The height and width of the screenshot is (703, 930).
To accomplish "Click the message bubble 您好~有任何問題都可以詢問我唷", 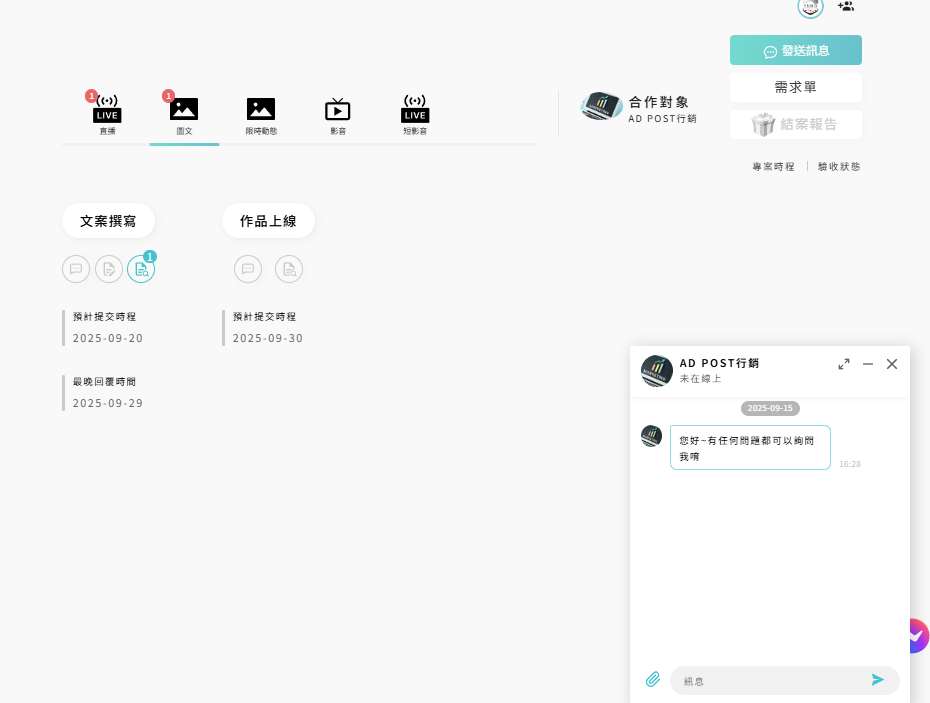I will click(750, 447).
